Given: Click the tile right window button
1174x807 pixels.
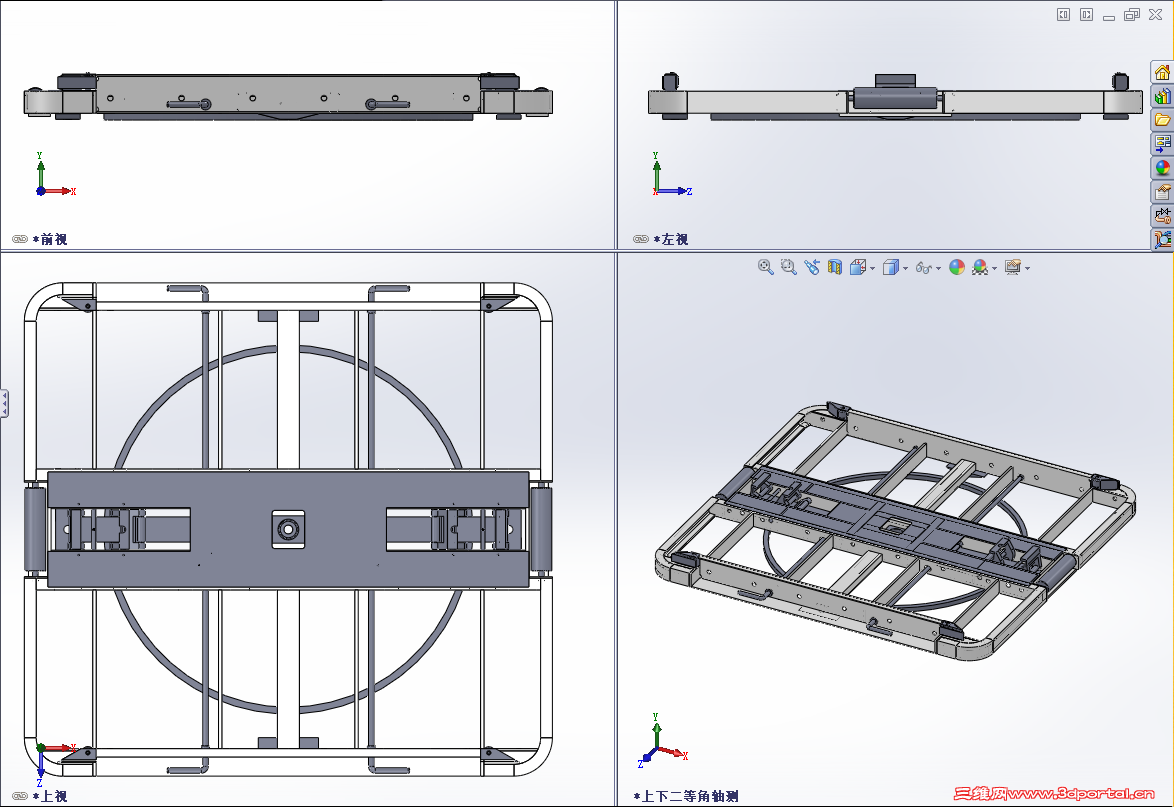Looking at the screenshot, I should coord(1086,14).
